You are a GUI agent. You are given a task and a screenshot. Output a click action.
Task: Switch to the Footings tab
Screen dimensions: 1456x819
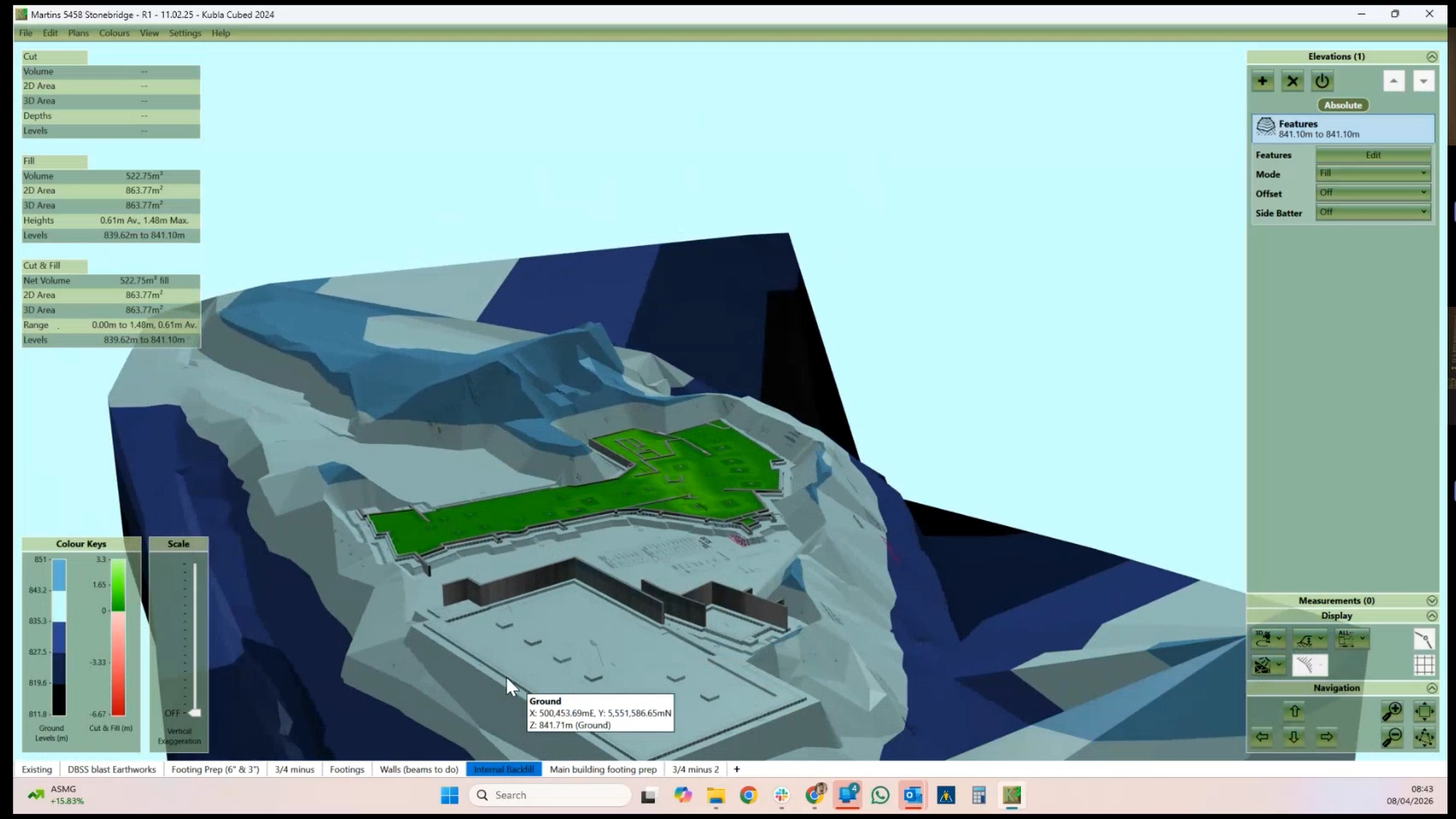(347, 770)
